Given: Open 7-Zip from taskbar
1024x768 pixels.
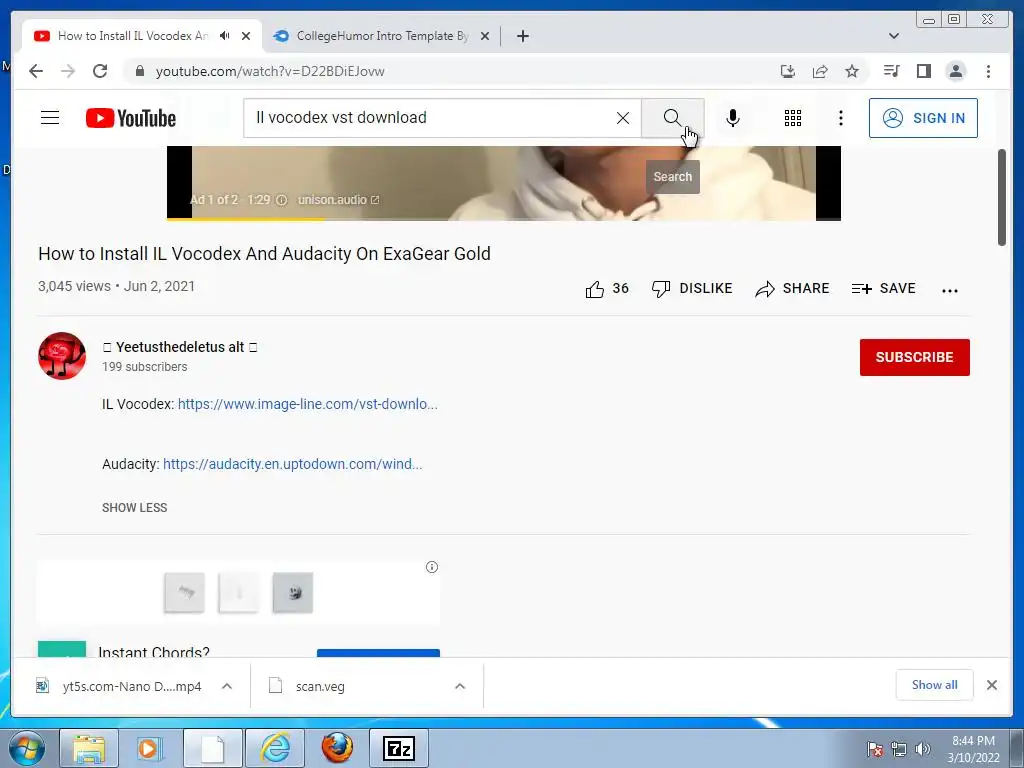Looking at the screenshot, I should point(399,748).
